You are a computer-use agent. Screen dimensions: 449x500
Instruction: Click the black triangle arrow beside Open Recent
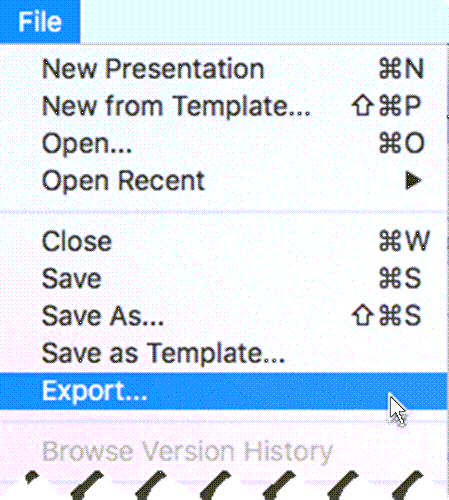413,181
